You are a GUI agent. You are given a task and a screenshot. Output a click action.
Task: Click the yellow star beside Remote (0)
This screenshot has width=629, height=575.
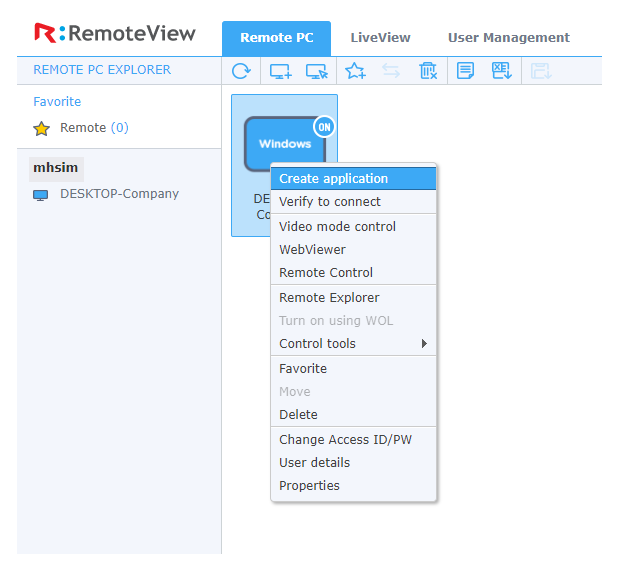click(x=41, y=129)
